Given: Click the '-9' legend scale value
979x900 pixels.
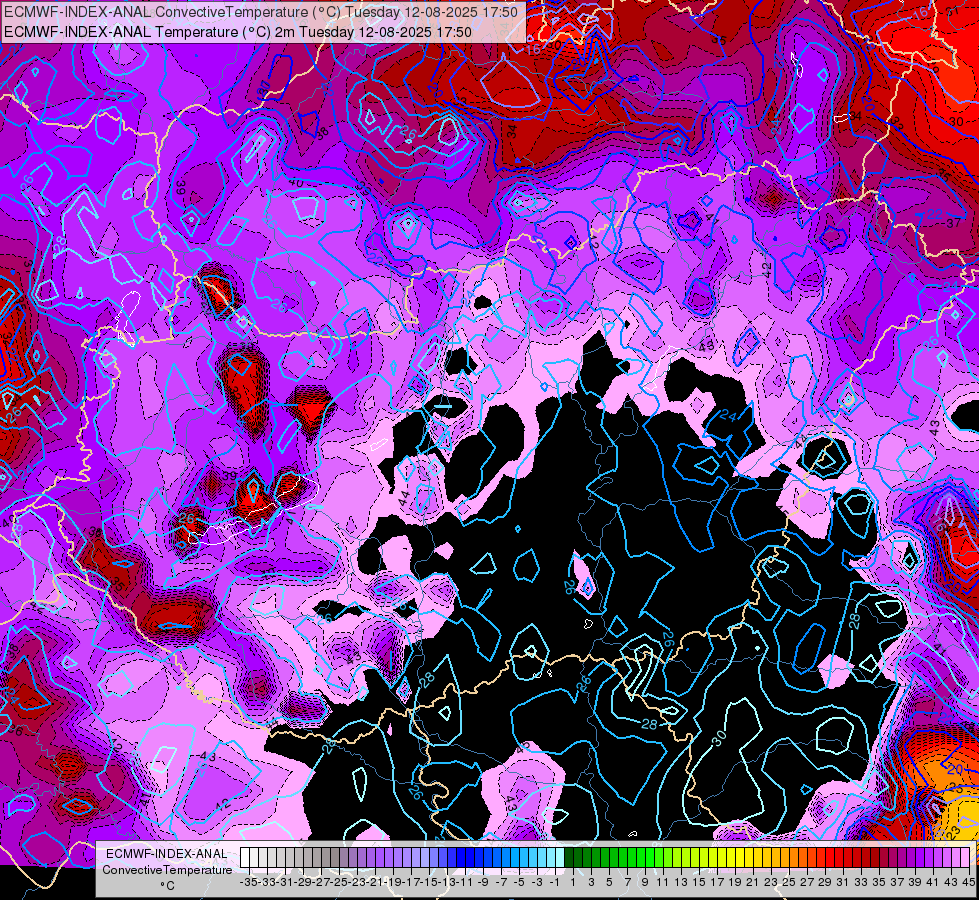Looking at the screenshot, I should 483,882.
